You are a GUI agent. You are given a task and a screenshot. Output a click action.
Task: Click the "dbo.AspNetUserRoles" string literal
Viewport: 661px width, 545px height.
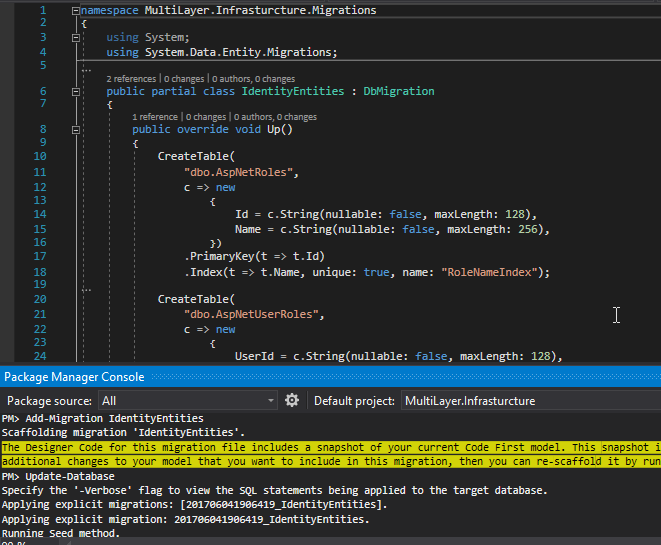coord(251,314)
